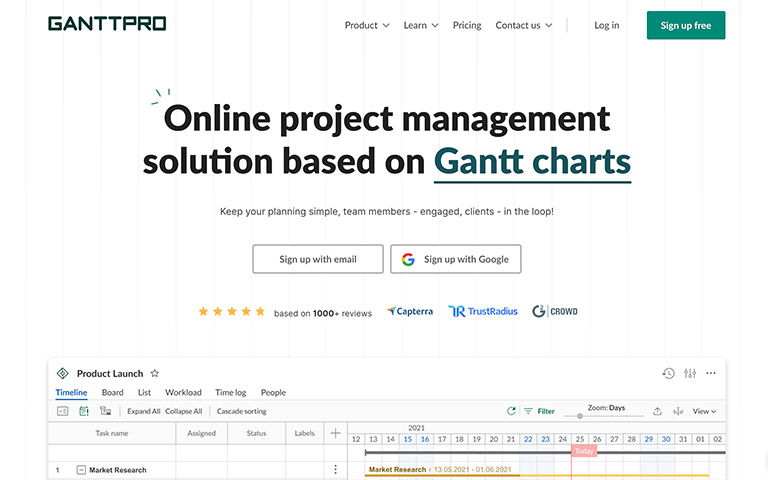This screenshot has width=768, height=480.
Task: Open the Contact us dropdown
Action: [524, 25]
